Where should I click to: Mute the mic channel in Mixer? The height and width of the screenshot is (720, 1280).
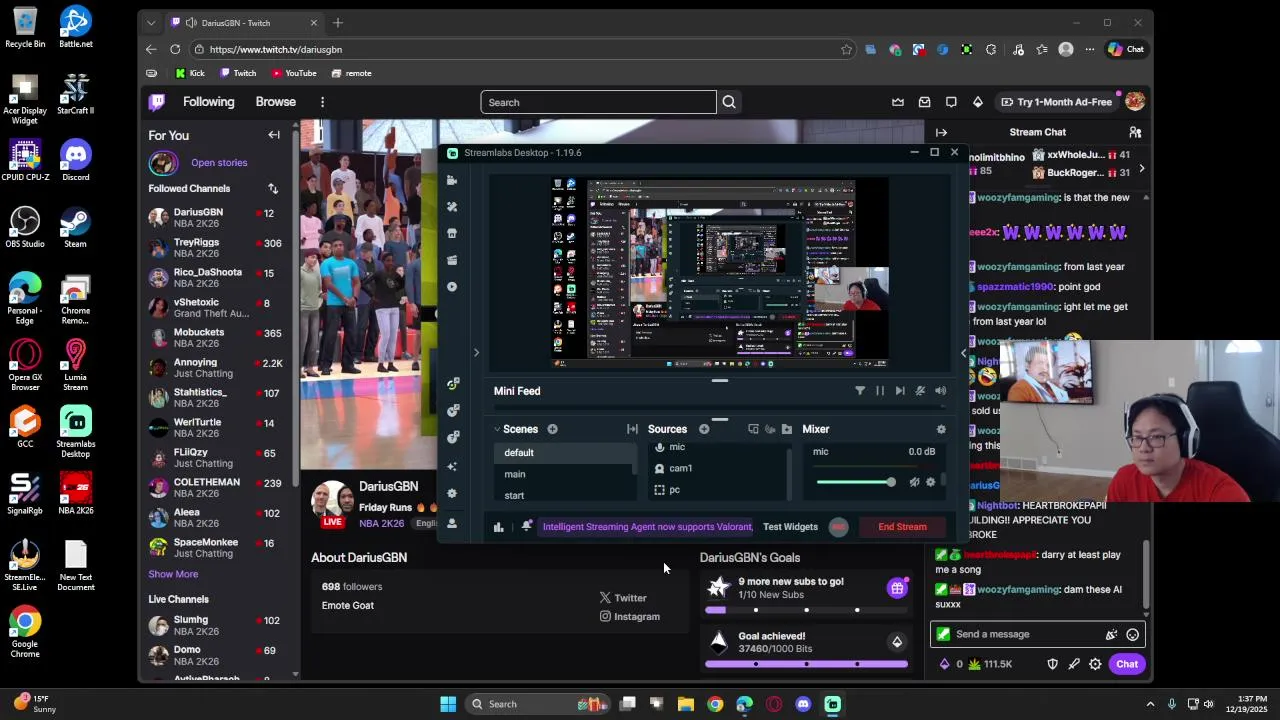point(914,482)
